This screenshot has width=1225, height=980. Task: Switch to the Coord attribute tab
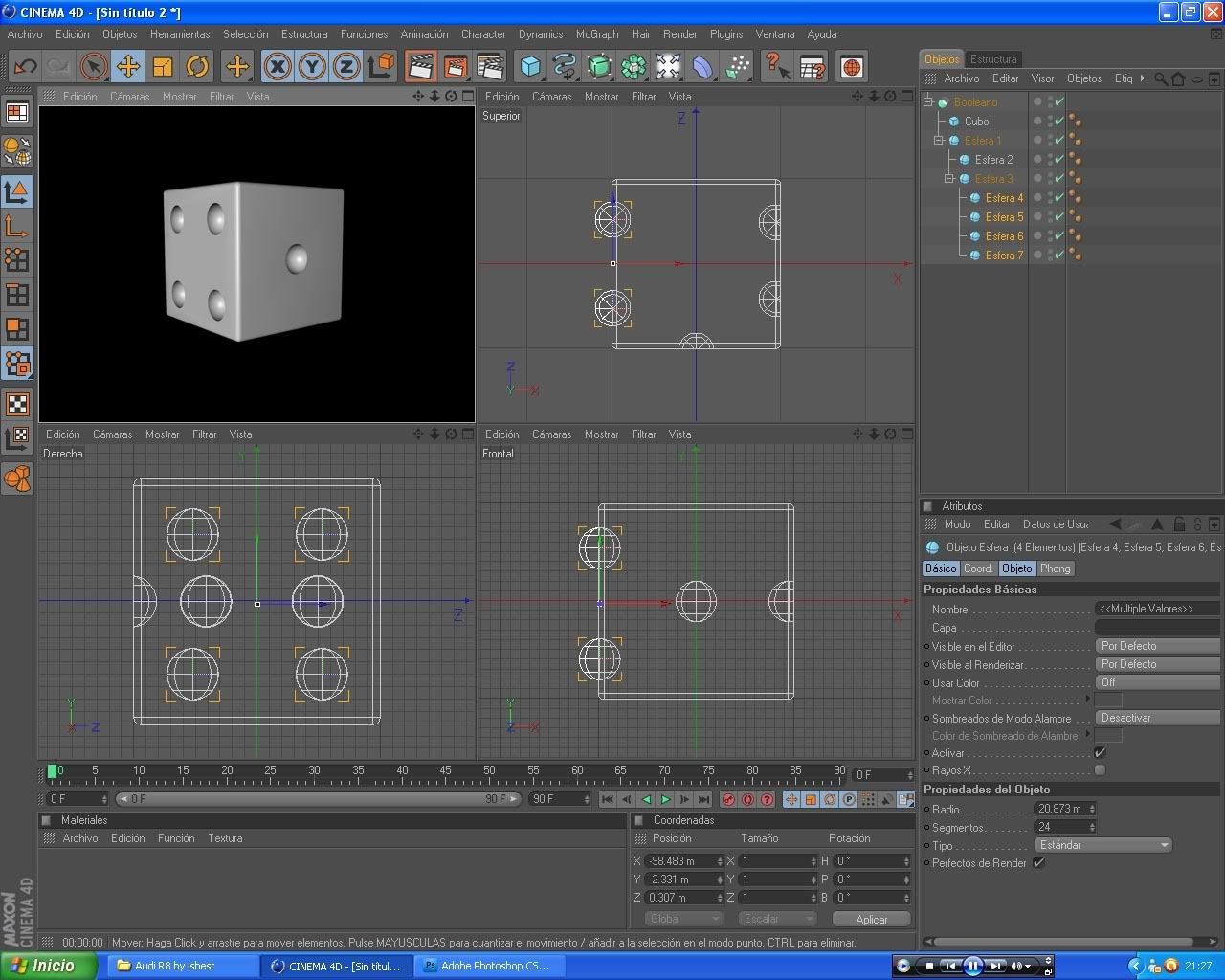click(x=977, y=568)
